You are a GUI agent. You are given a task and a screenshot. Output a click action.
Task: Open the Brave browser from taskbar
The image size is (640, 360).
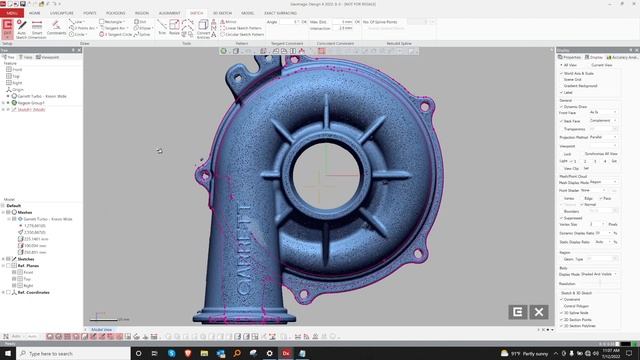[188, 353]
